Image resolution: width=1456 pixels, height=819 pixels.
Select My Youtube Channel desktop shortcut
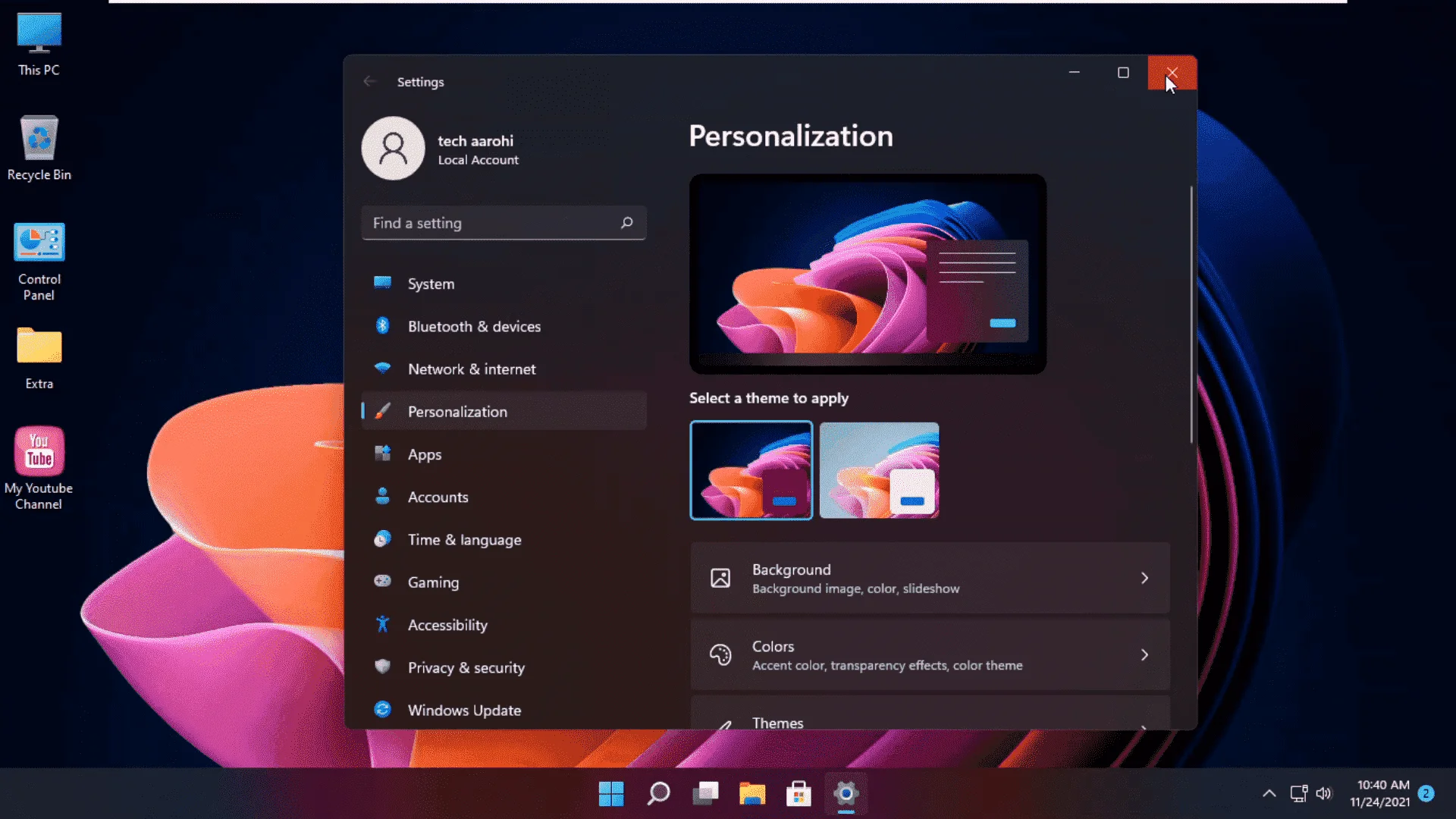click(39, 468)
